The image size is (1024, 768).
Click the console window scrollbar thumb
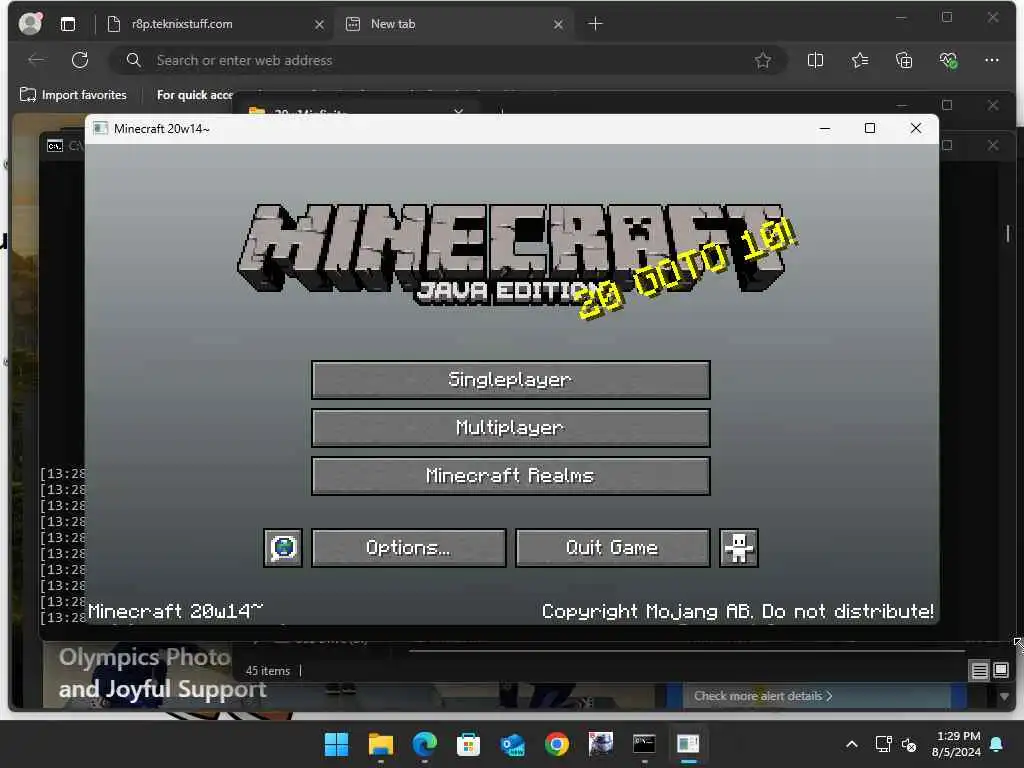(1008, 233)
